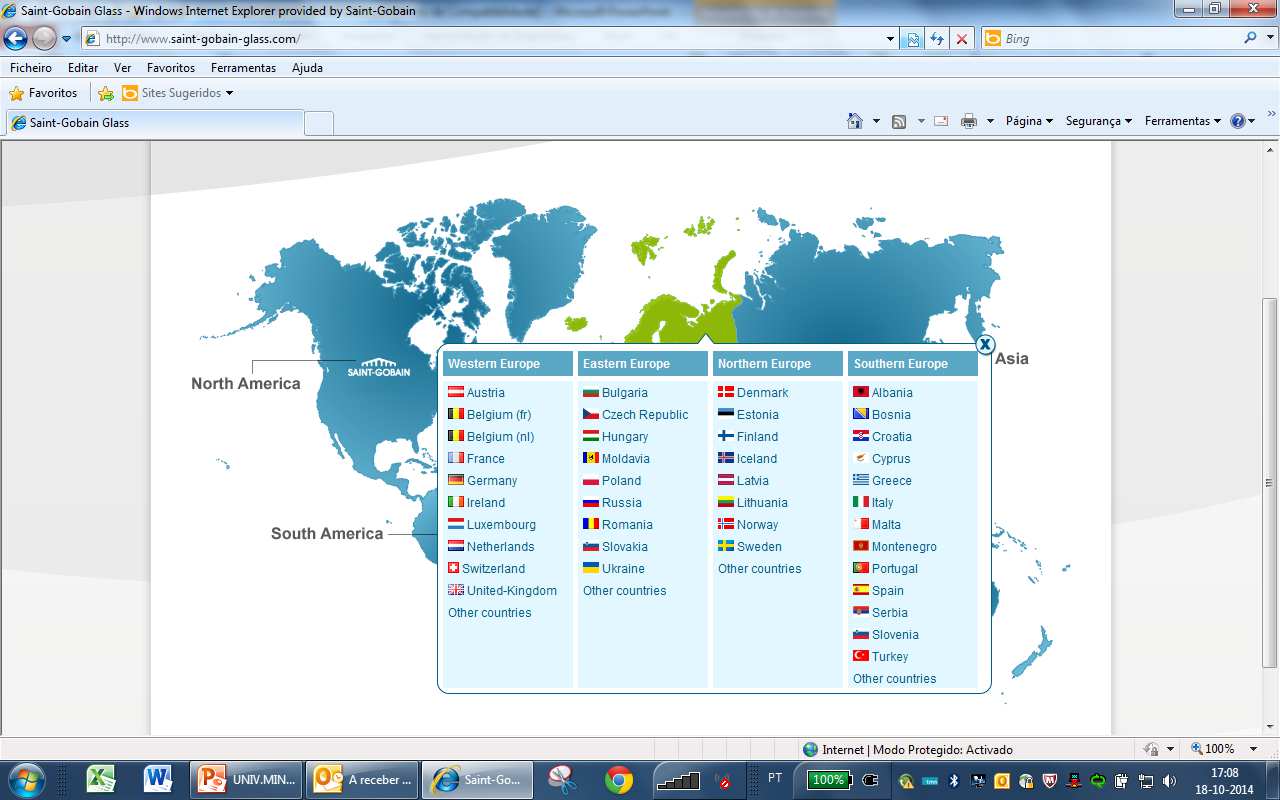
Task: Switch to PowerPoint UNIV.MIN taskbar window
Action: [x=248, y=779]
